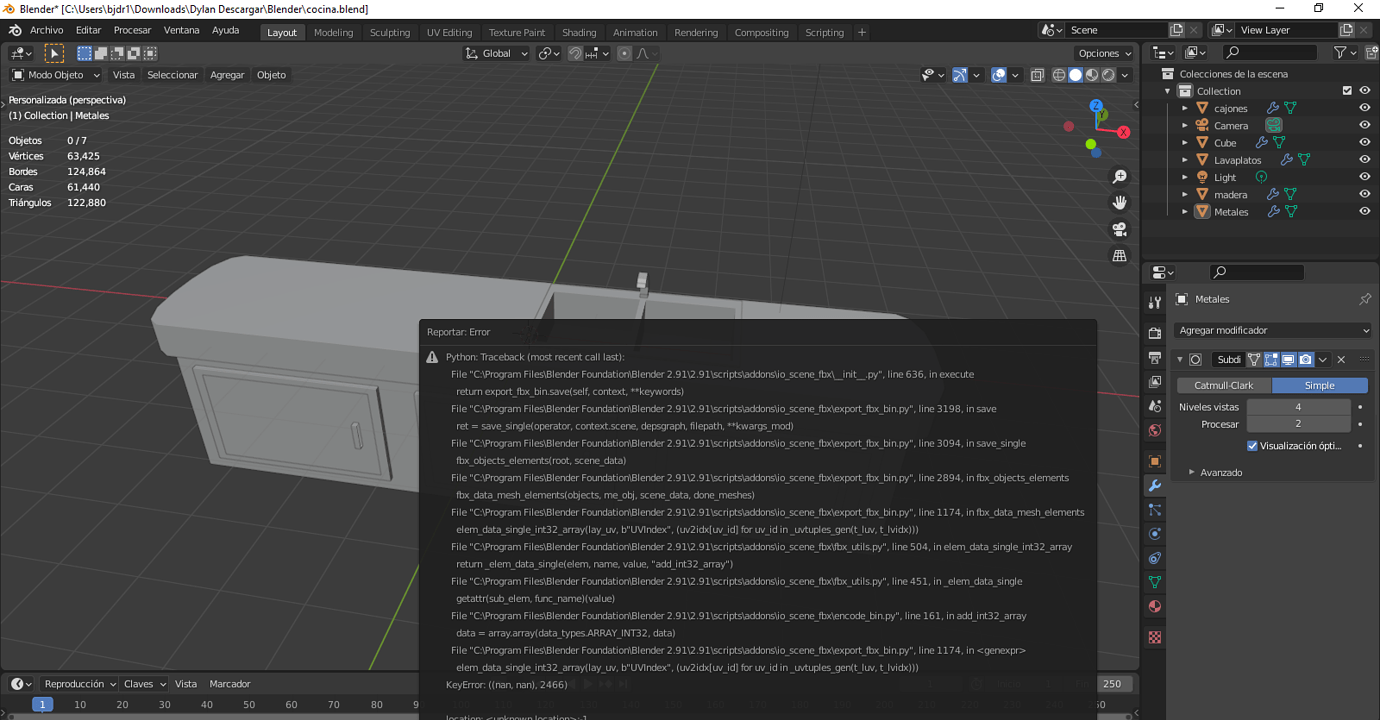The width and height of the screenshot is (1380, 720).
Task: Open the Agregar menu in viewport header
Action: coord(227,75)
